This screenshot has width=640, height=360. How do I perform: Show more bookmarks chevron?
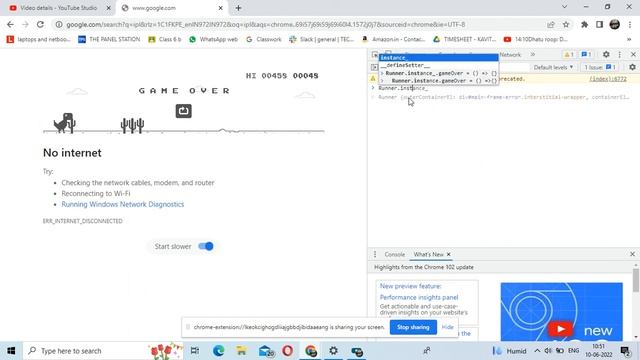[629, 39]
